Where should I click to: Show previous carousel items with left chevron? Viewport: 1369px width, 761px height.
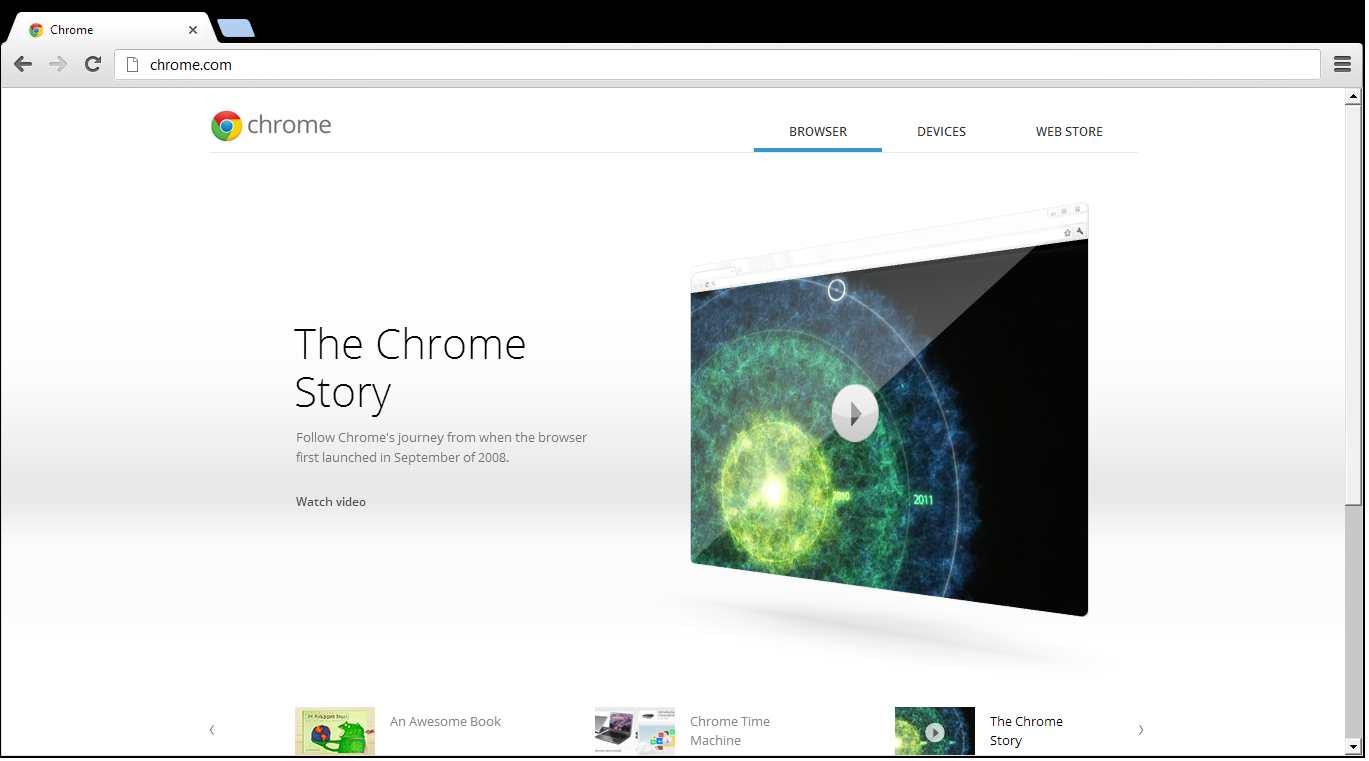(x=212, y=730)
